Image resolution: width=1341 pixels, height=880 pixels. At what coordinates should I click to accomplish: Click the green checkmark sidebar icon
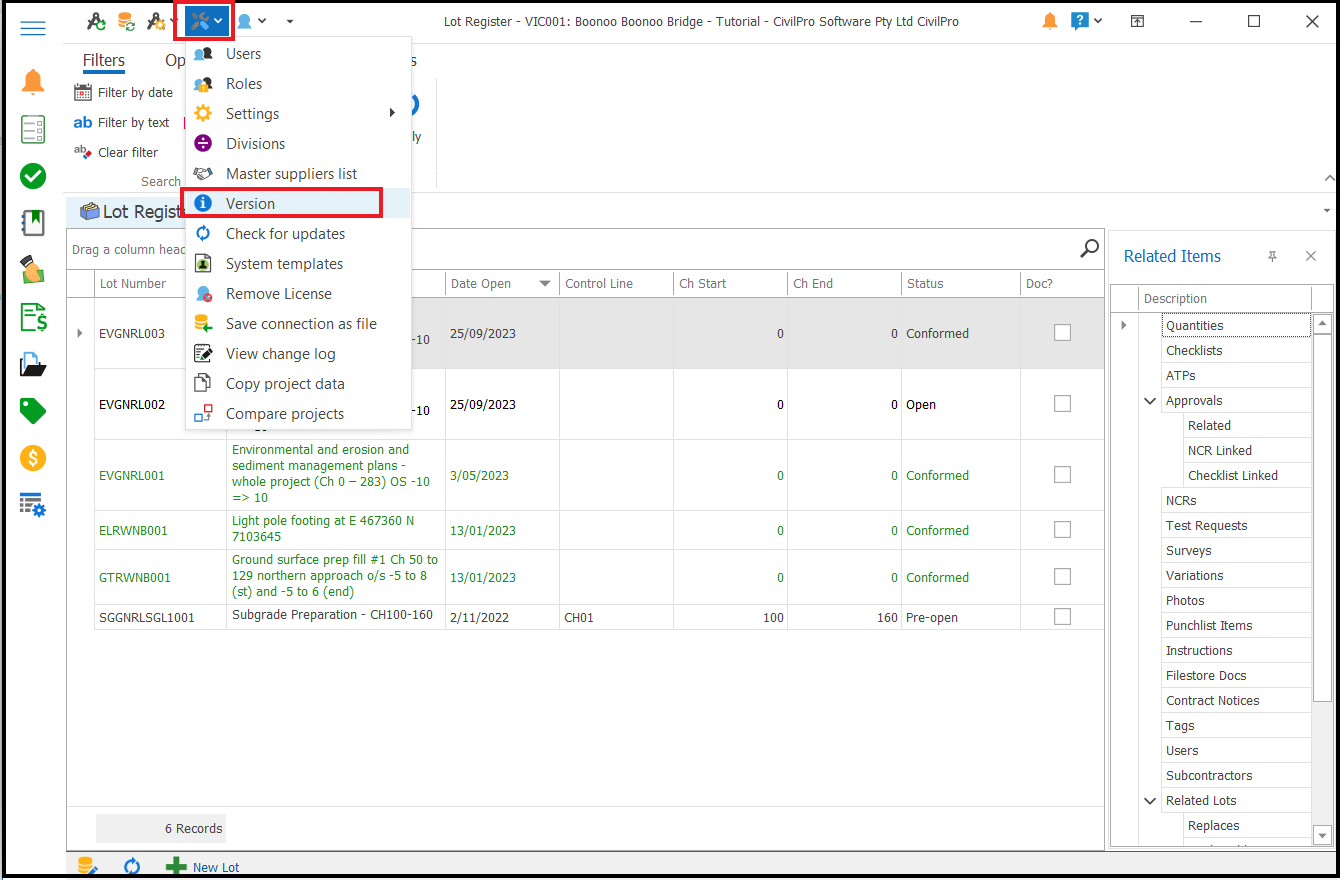[33, 177]
